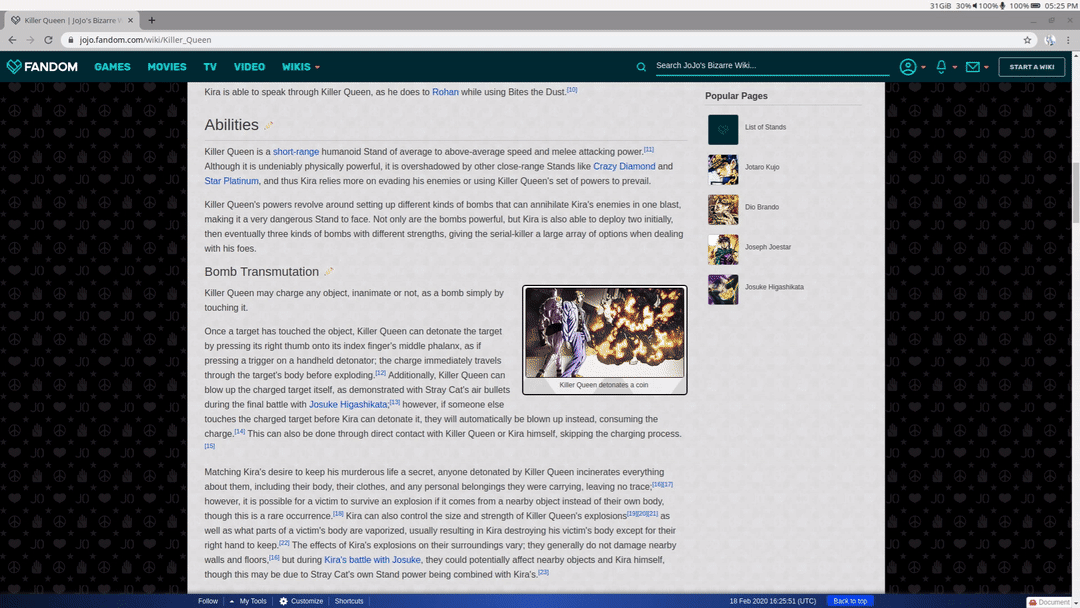
Task: View site security lock info
Action: (70, 40)
